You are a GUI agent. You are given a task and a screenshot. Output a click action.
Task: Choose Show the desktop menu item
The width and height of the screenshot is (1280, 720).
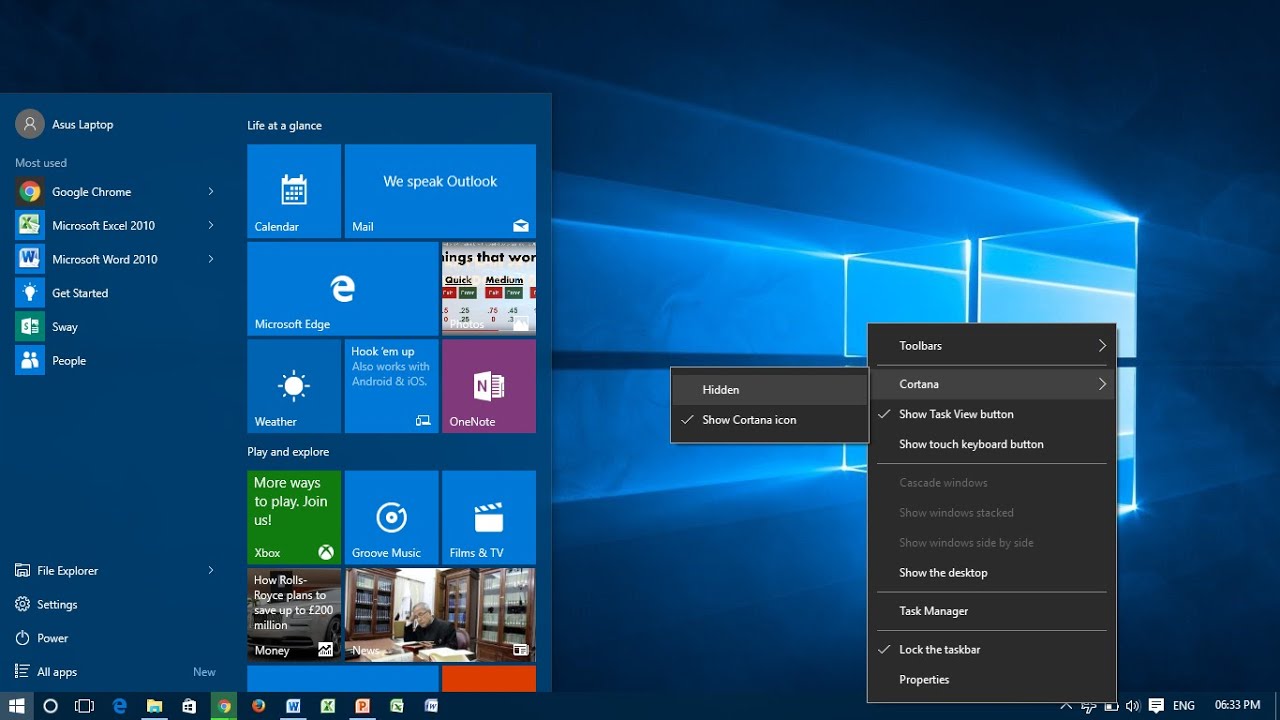(993, 573)
